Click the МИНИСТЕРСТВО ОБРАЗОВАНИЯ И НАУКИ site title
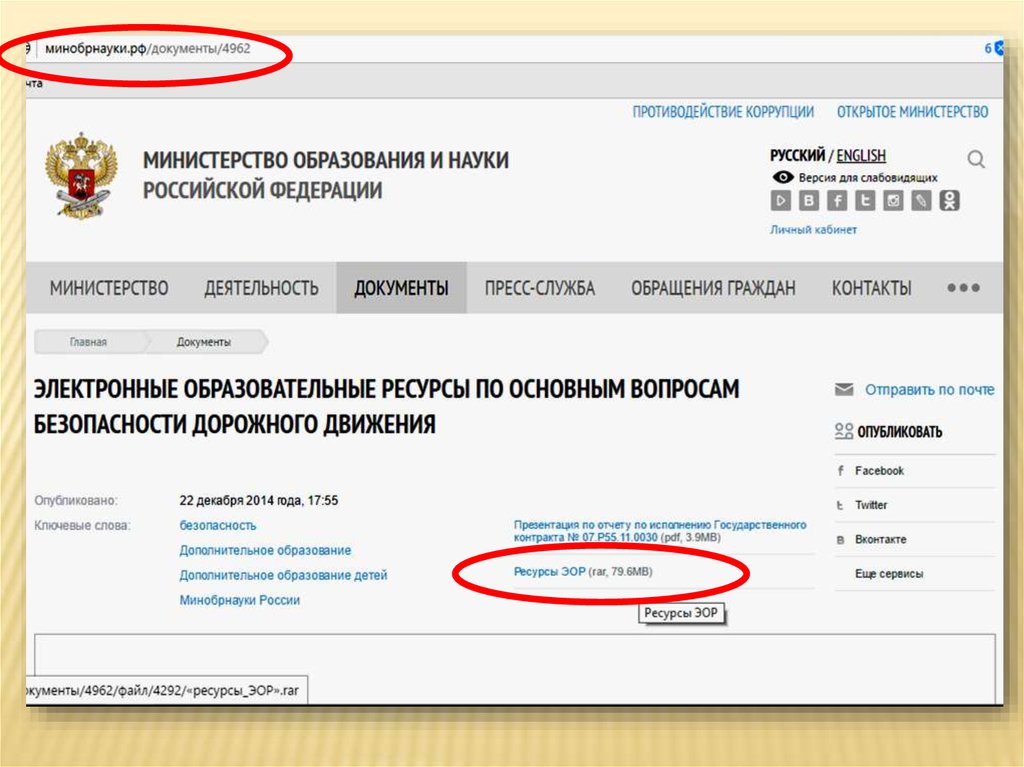Image resolution: width=1024 pixels, height=767 pixels. [325, 175]
